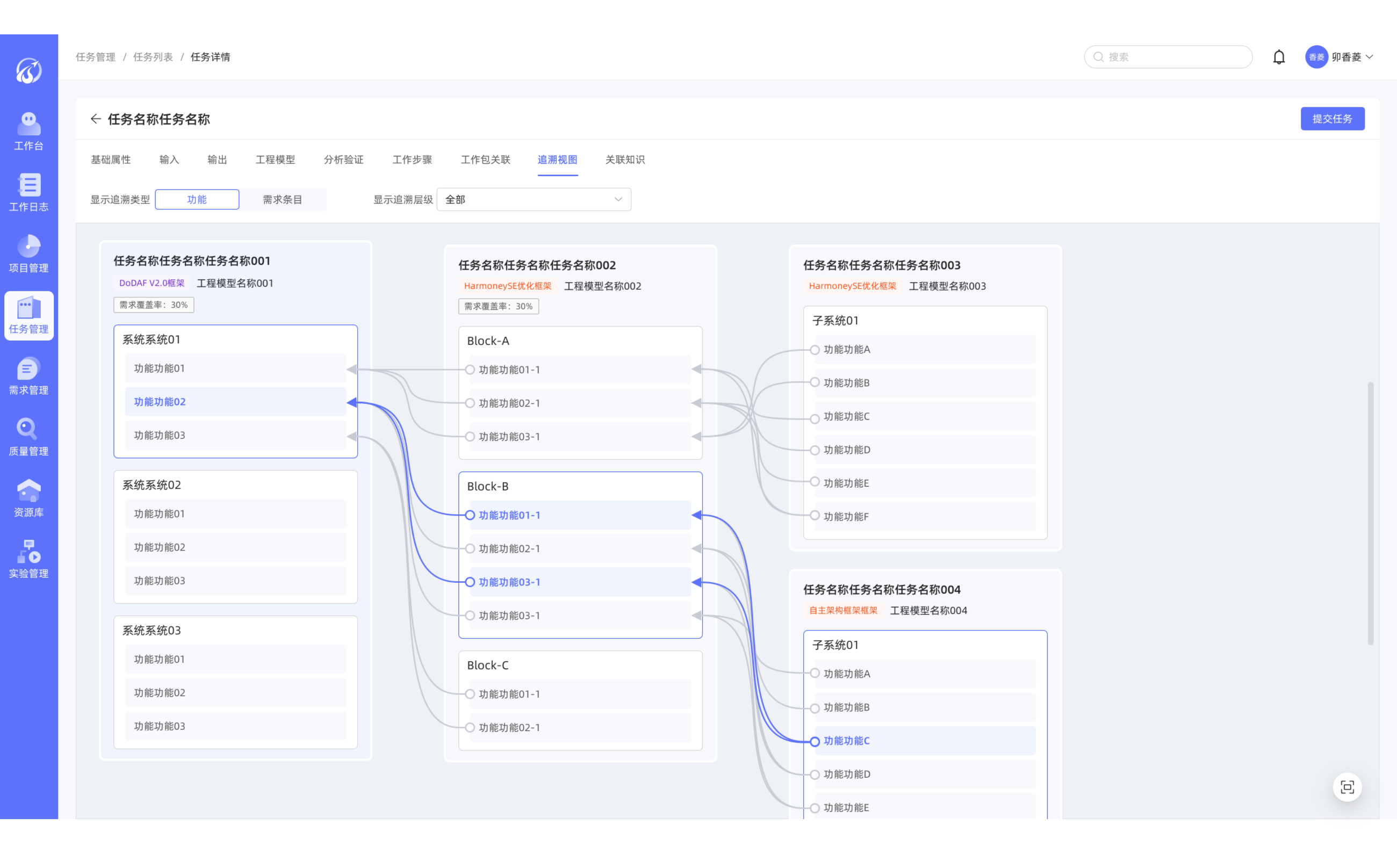Click the connector circle of Block-B 功能功能01-1
This screenshot has width=1397, height=868.
point(470,515)
